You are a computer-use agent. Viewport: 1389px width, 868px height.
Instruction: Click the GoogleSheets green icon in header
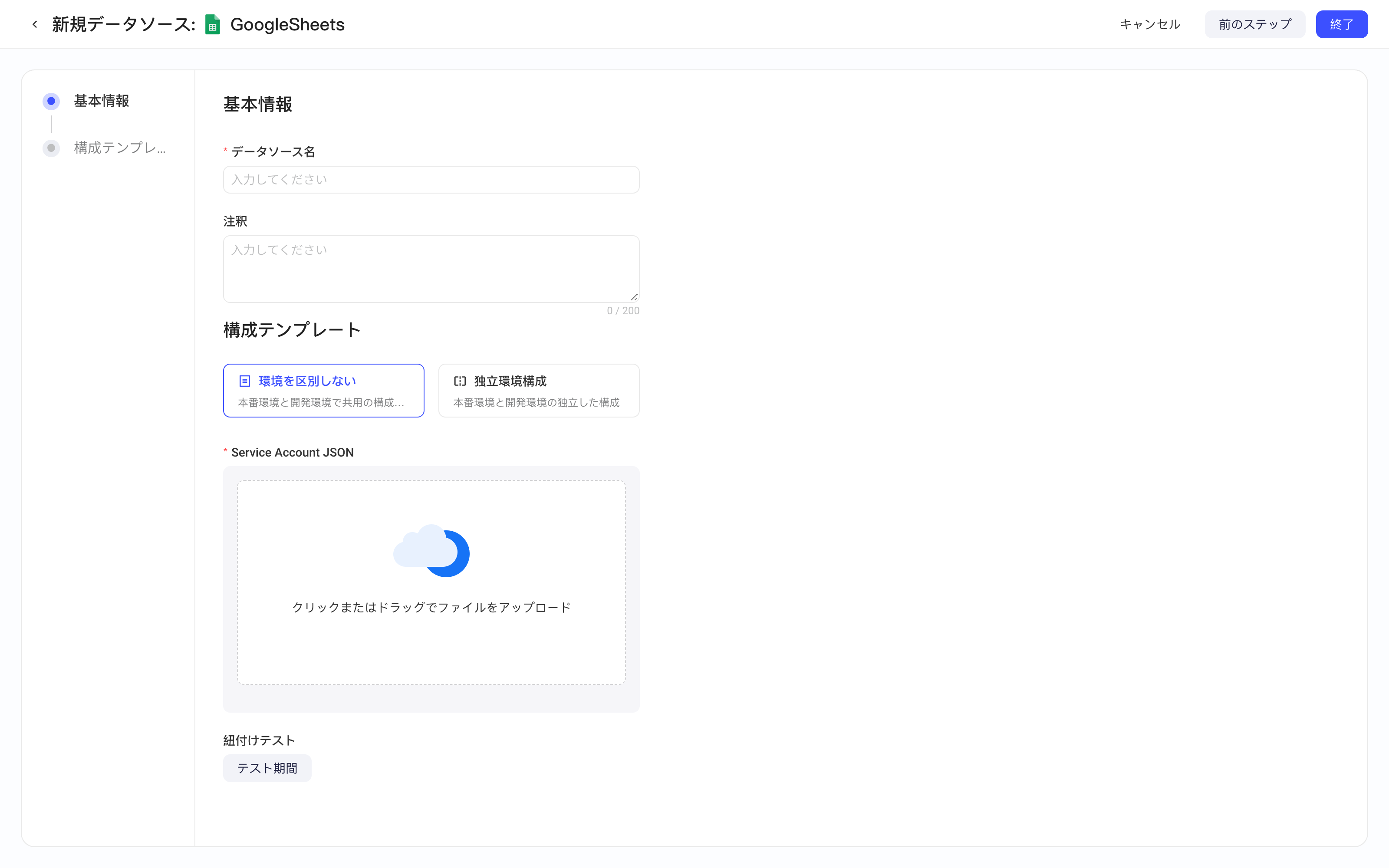212,24
